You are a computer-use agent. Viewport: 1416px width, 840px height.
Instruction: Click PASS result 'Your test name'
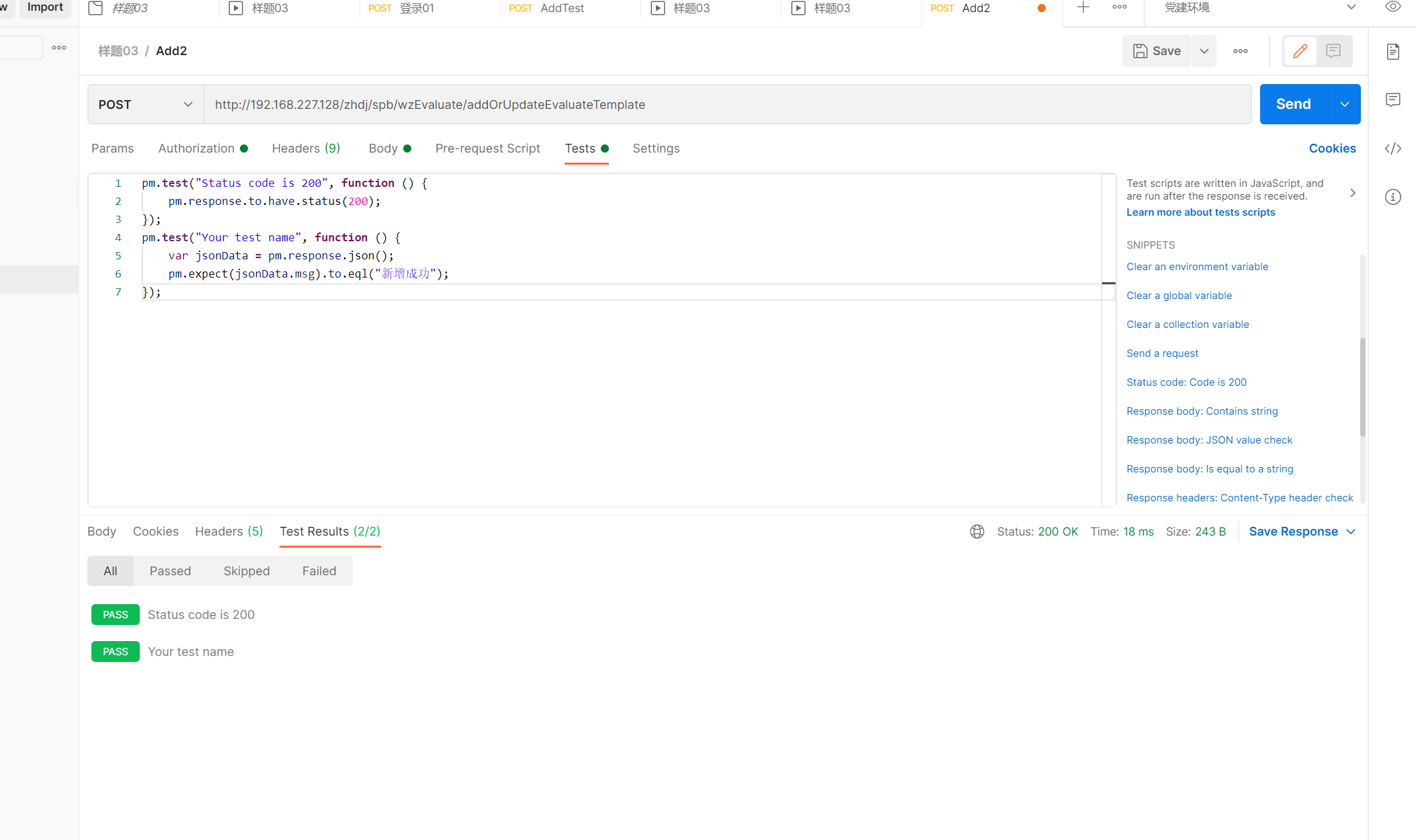coord(163,652)
